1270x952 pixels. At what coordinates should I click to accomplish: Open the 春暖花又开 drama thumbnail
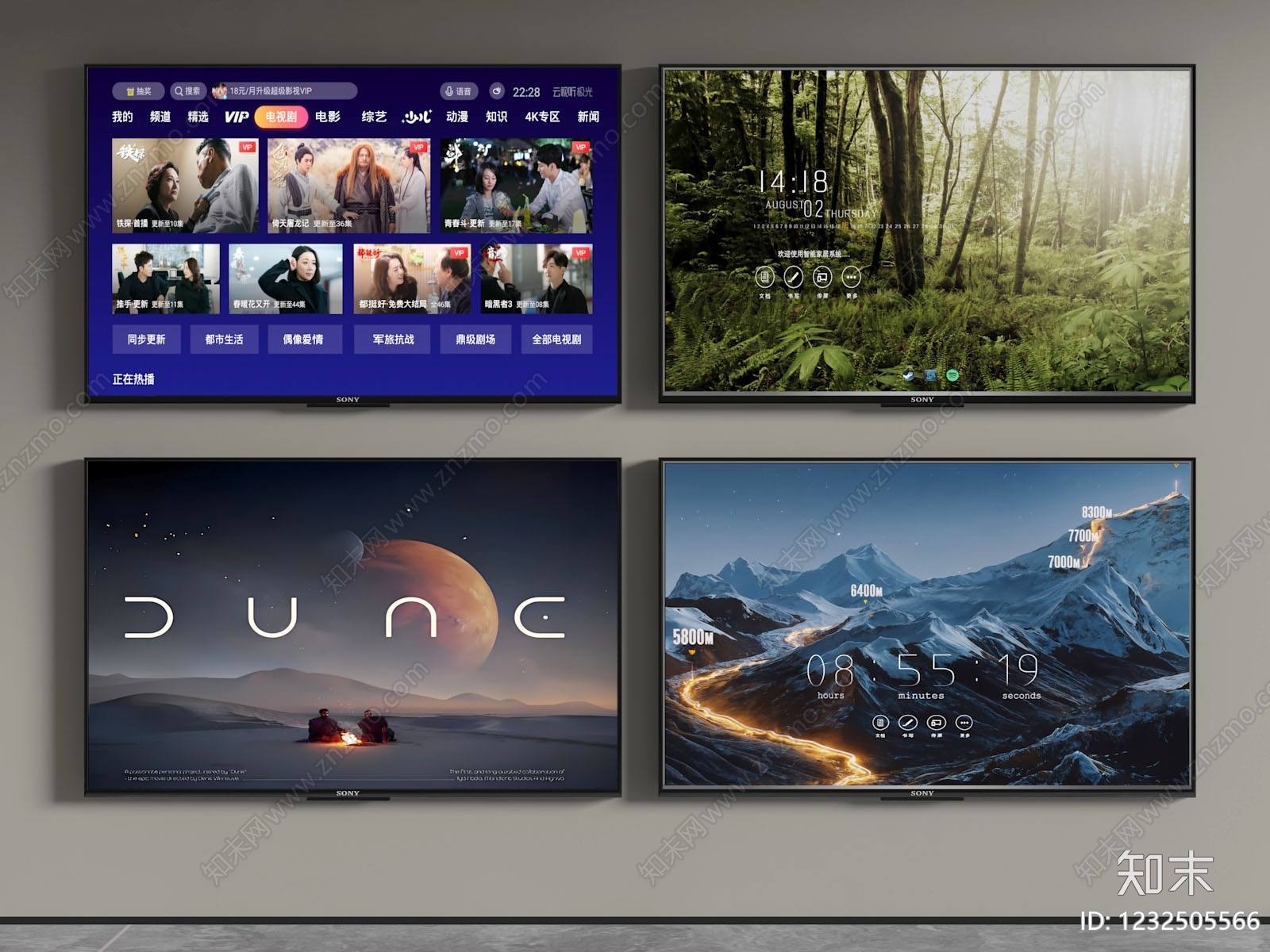[286, 278]
